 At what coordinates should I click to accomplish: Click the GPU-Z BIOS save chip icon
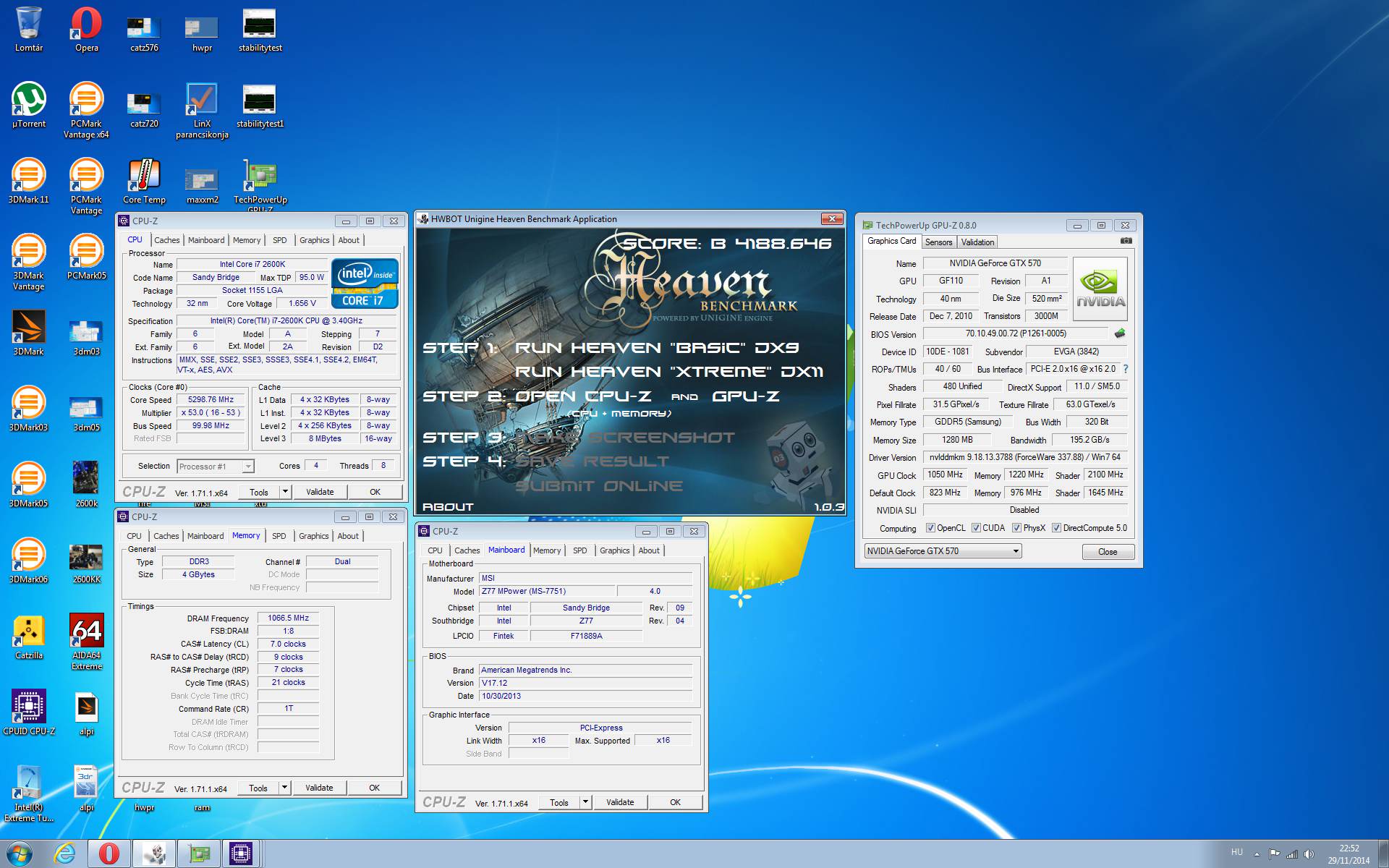coord(1120,333)
